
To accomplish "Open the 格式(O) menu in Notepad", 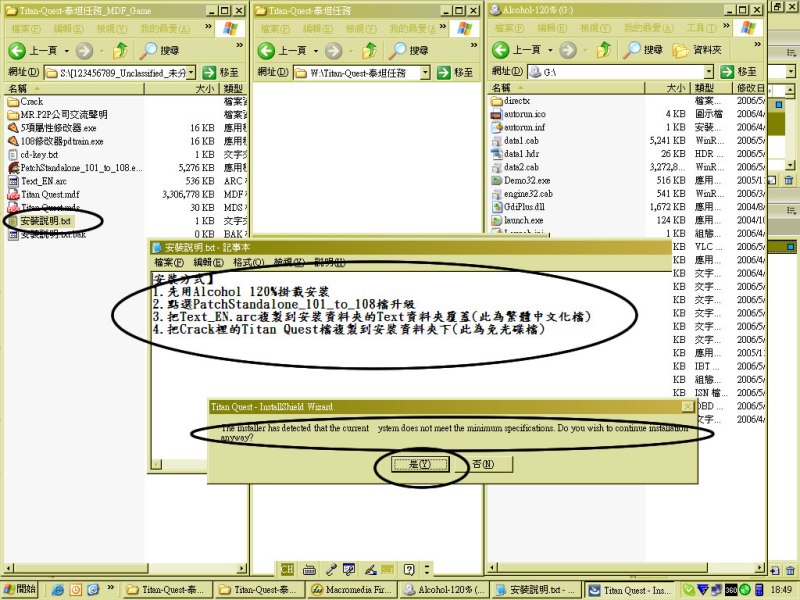I will [248, 263].
